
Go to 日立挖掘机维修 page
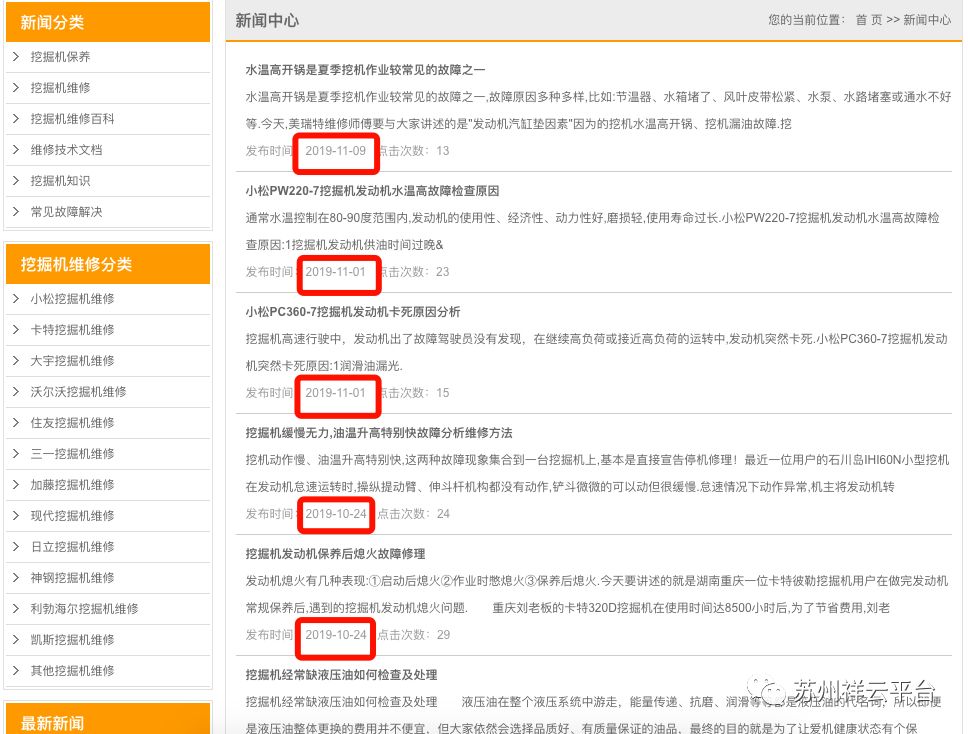[72, 546]
